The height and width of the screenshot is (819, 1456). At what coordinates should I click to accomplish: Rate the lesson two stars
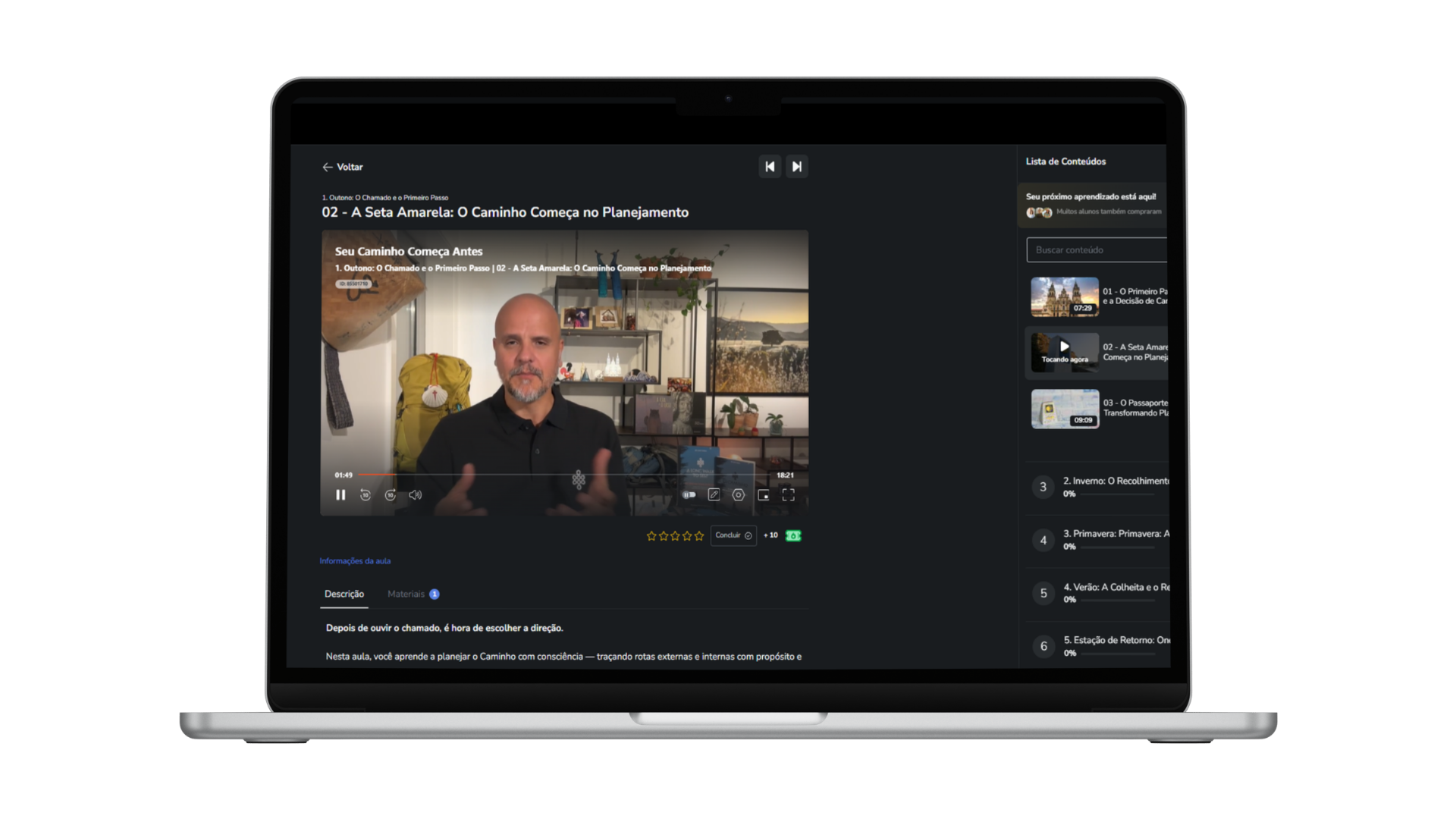[x=663, y=535]
